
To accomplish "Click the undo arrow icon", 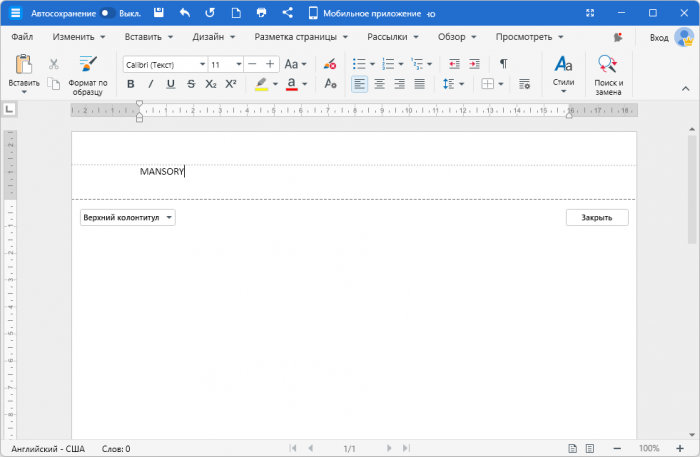I will (185, 14).
